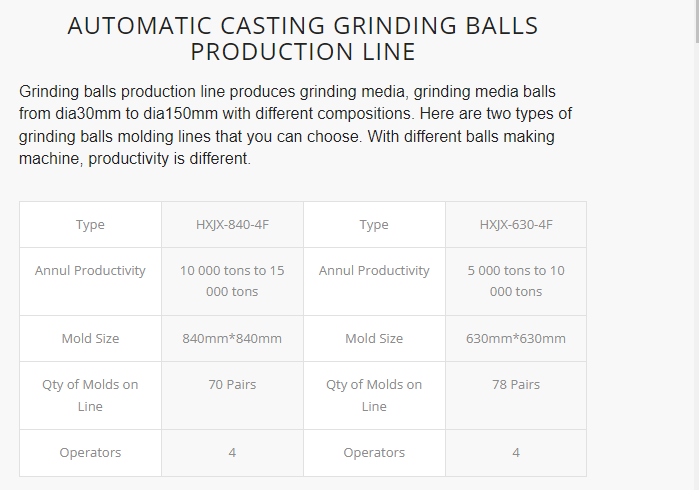The width and height of the screenshot is (699, 490).
Task: Select the HXJX-840-4F table cell
Action: tap(232, 224)
